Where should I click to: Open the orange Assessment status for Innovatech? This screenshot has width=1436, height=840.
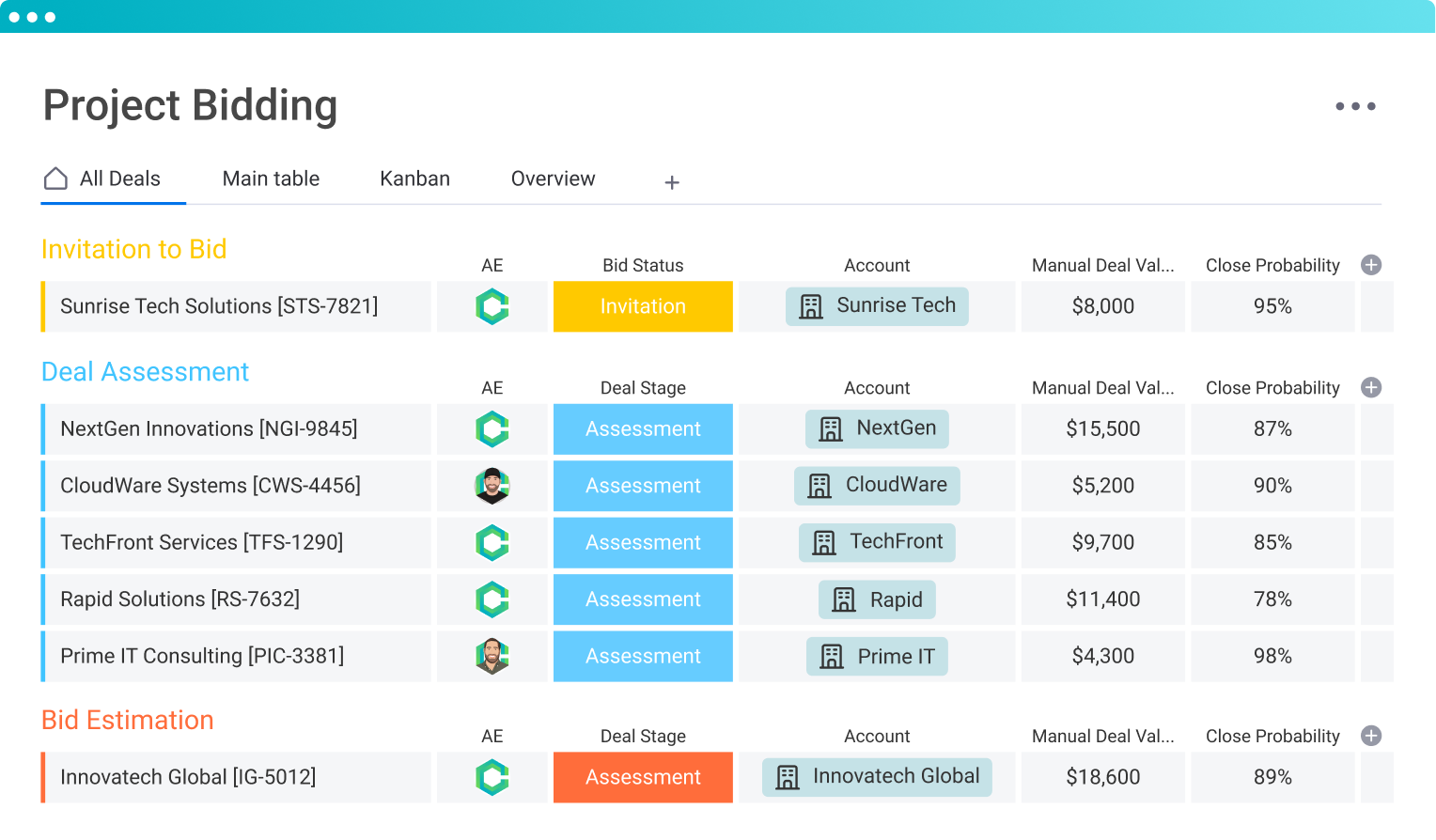click(643, 777)
